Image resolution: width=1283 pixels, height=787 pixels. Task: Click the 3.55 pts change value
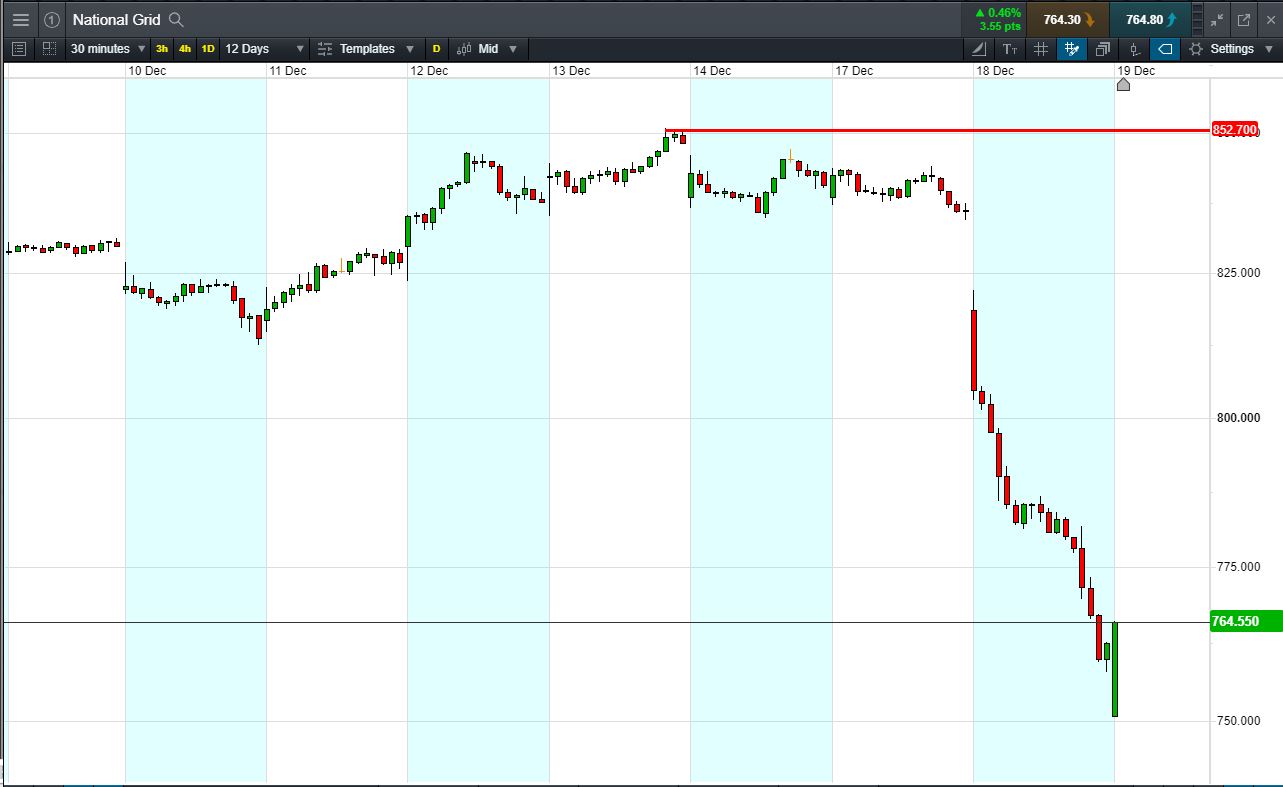[1000, 27]
